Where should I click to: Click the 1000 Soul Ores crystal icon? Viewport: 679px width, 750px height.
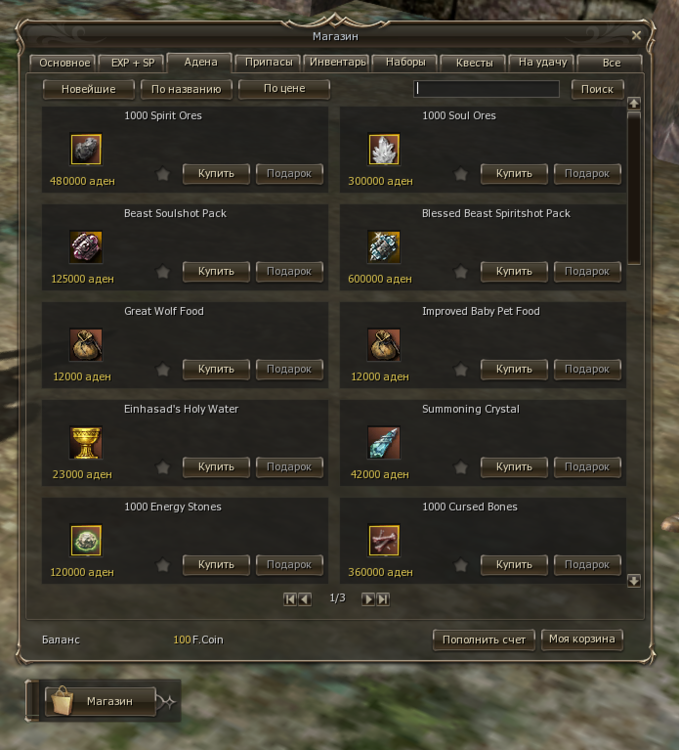[x=384, y=149]
